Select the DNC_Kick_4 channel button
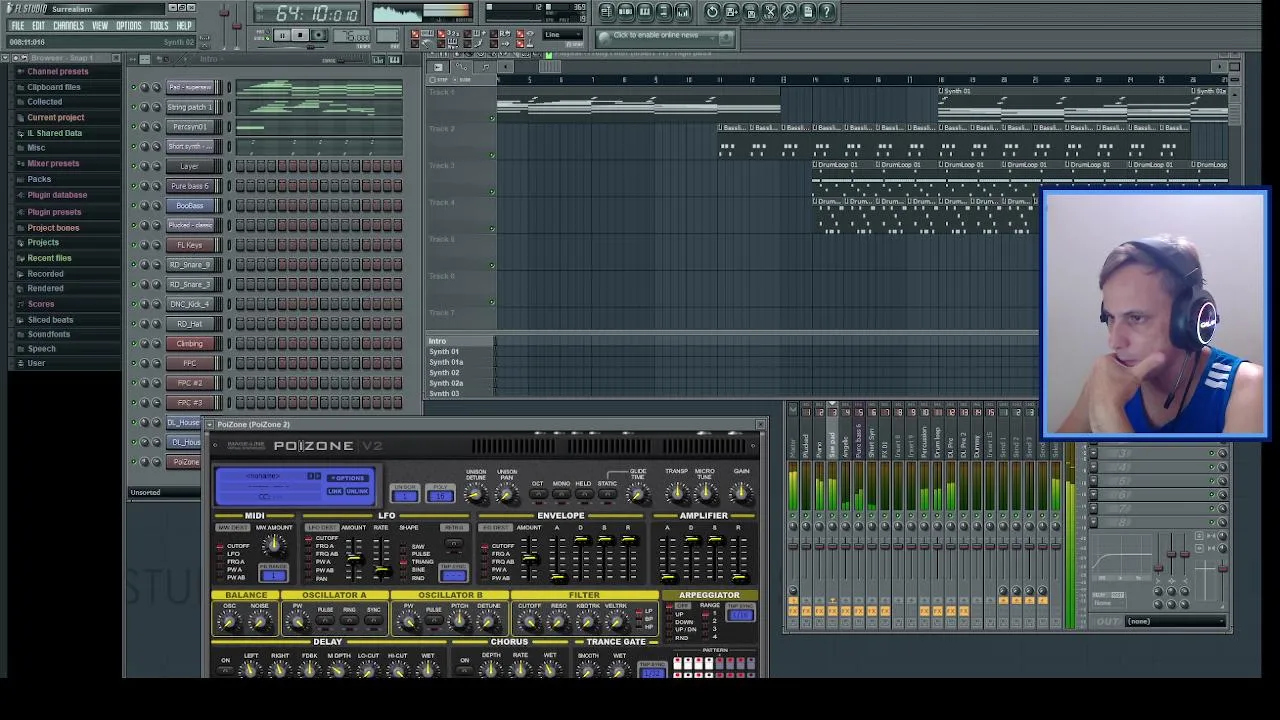This screenshot has height=720, width=1280. coord(189,304)
